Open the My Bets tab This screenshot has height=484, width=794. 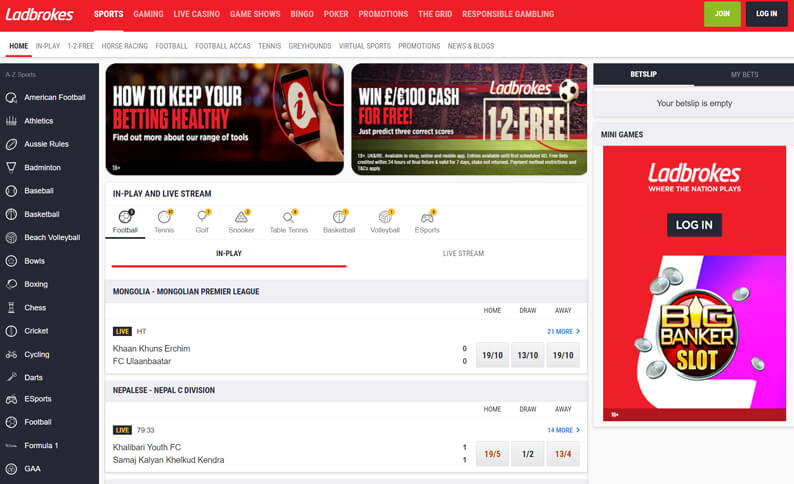tap(744, 75)
